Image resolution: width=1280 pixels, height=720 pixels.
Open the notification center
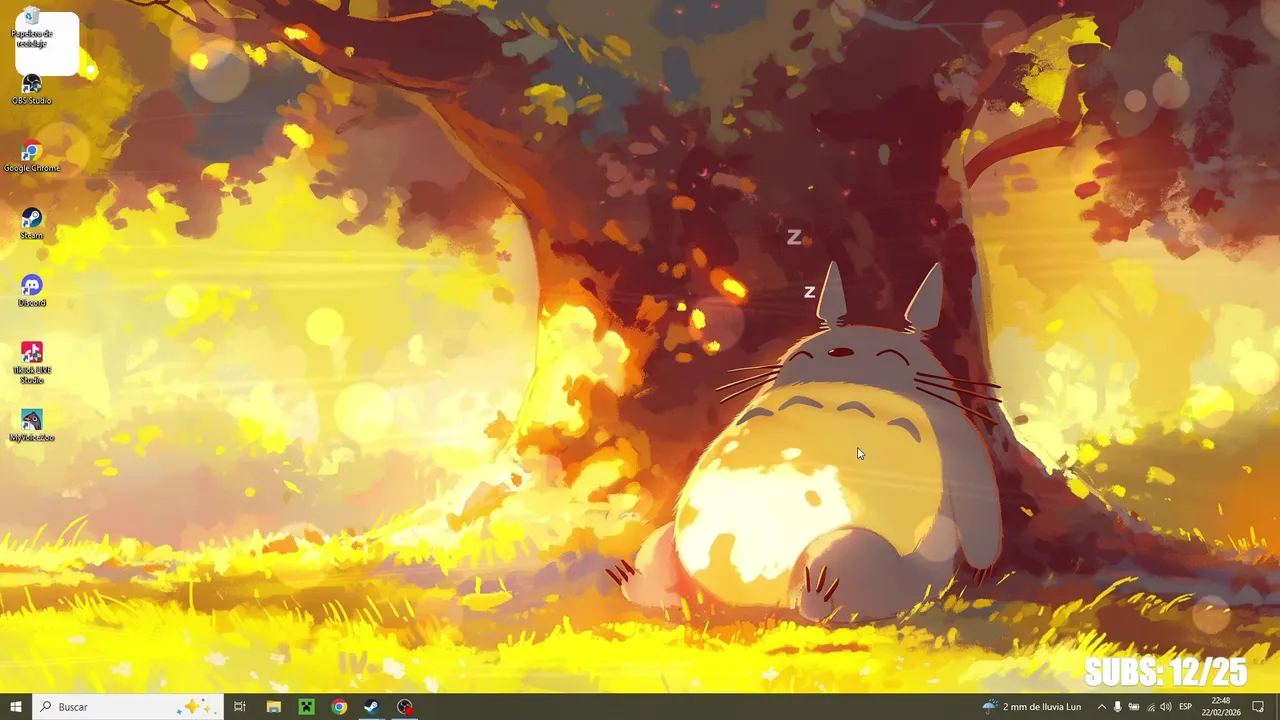(1259, 707)
